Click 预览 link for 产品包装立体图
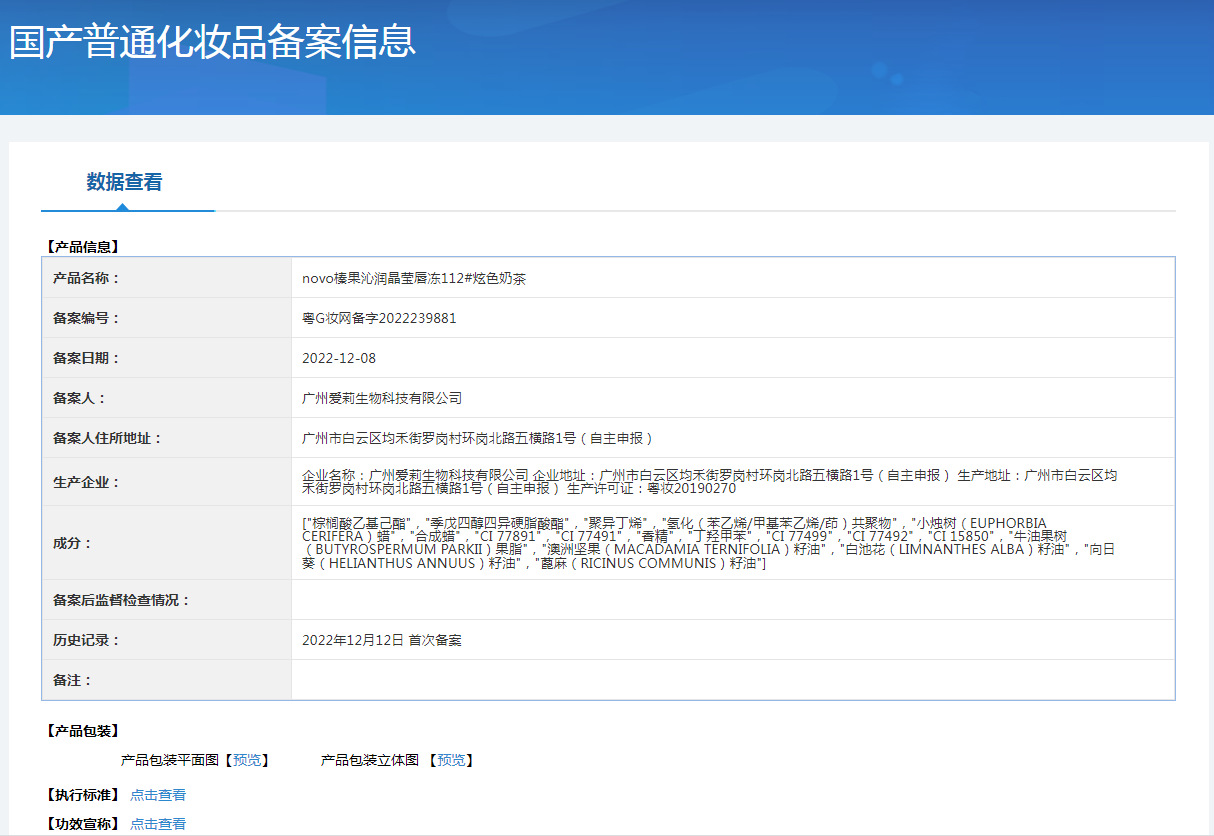 (450, 760)
